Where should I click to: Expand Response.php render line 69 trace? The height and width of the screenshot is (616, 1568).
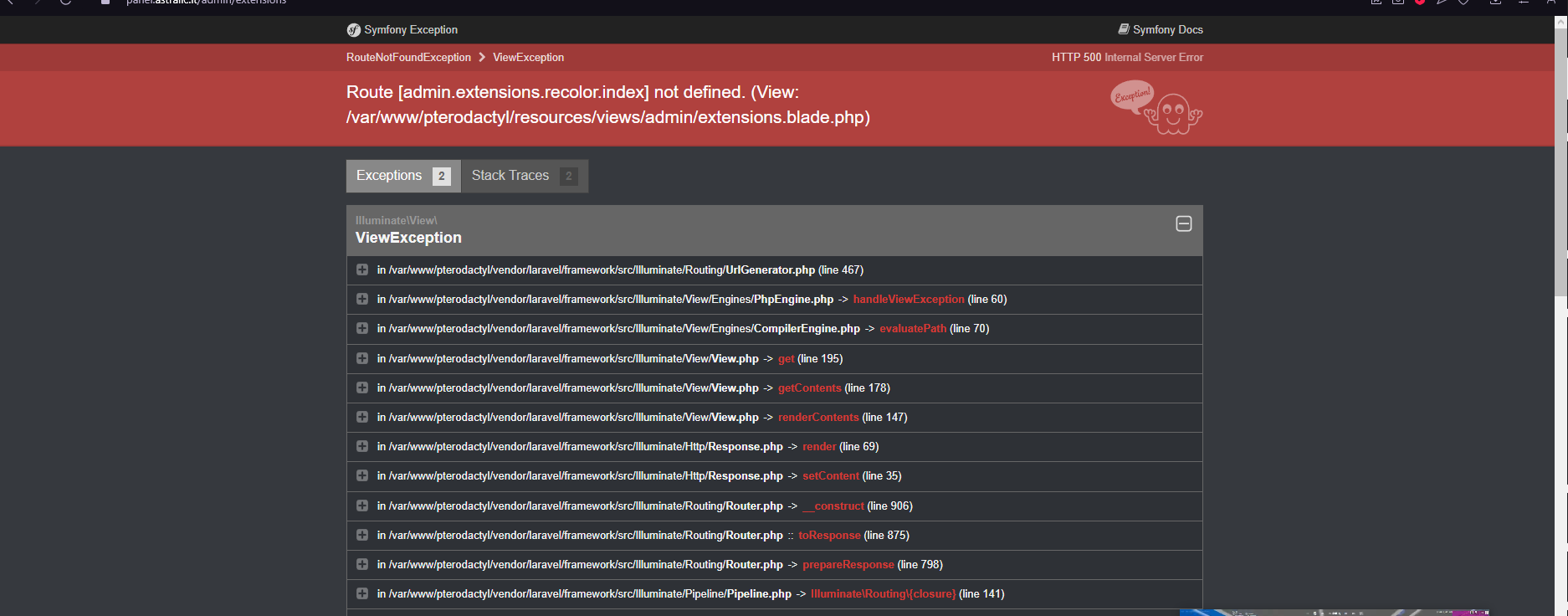pyautogui.click(x=362, y=446)
